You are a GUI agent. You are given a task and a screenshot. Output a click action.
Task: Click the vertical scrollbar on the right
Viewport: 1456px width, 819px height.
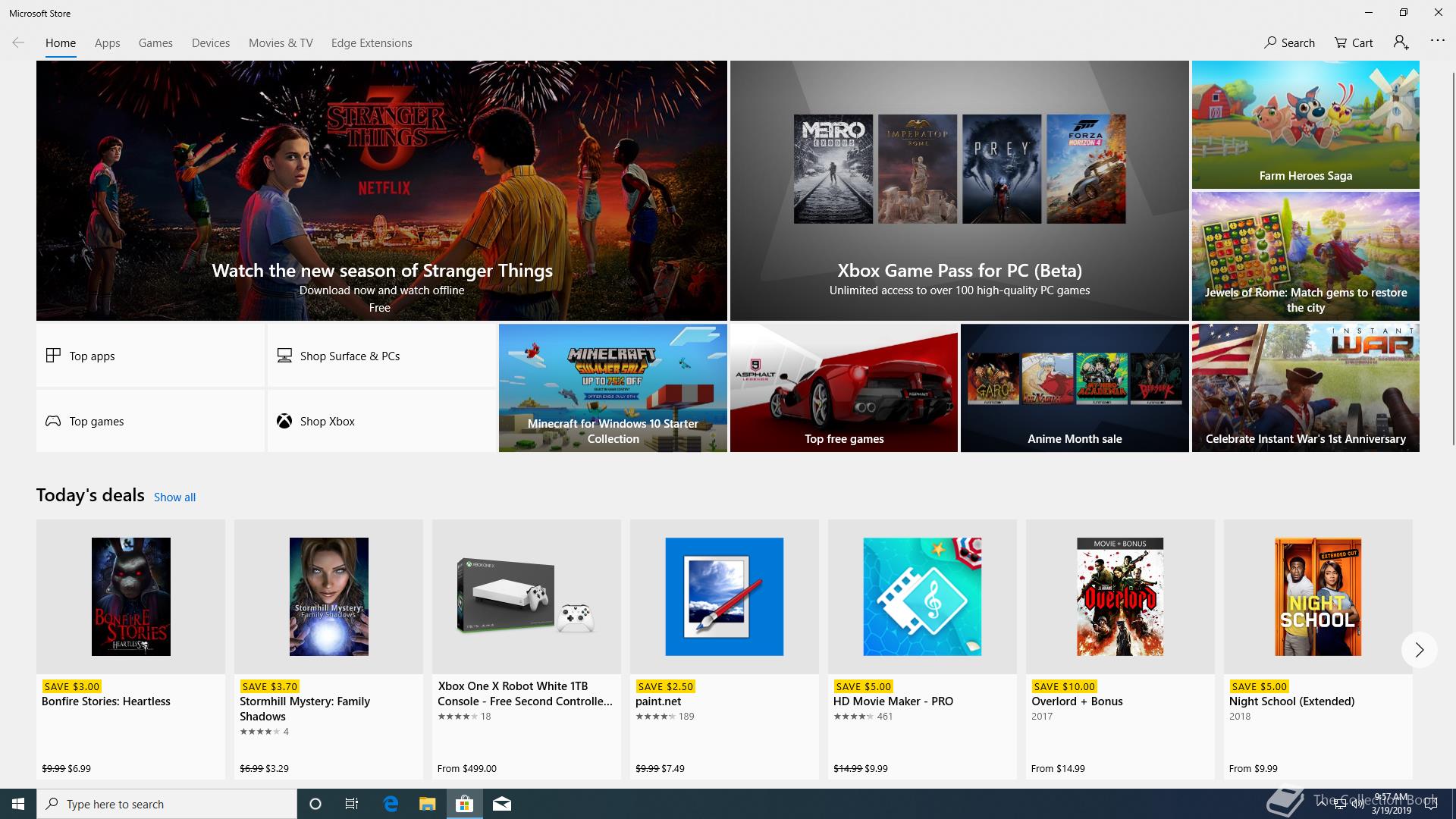[1452, 258]
